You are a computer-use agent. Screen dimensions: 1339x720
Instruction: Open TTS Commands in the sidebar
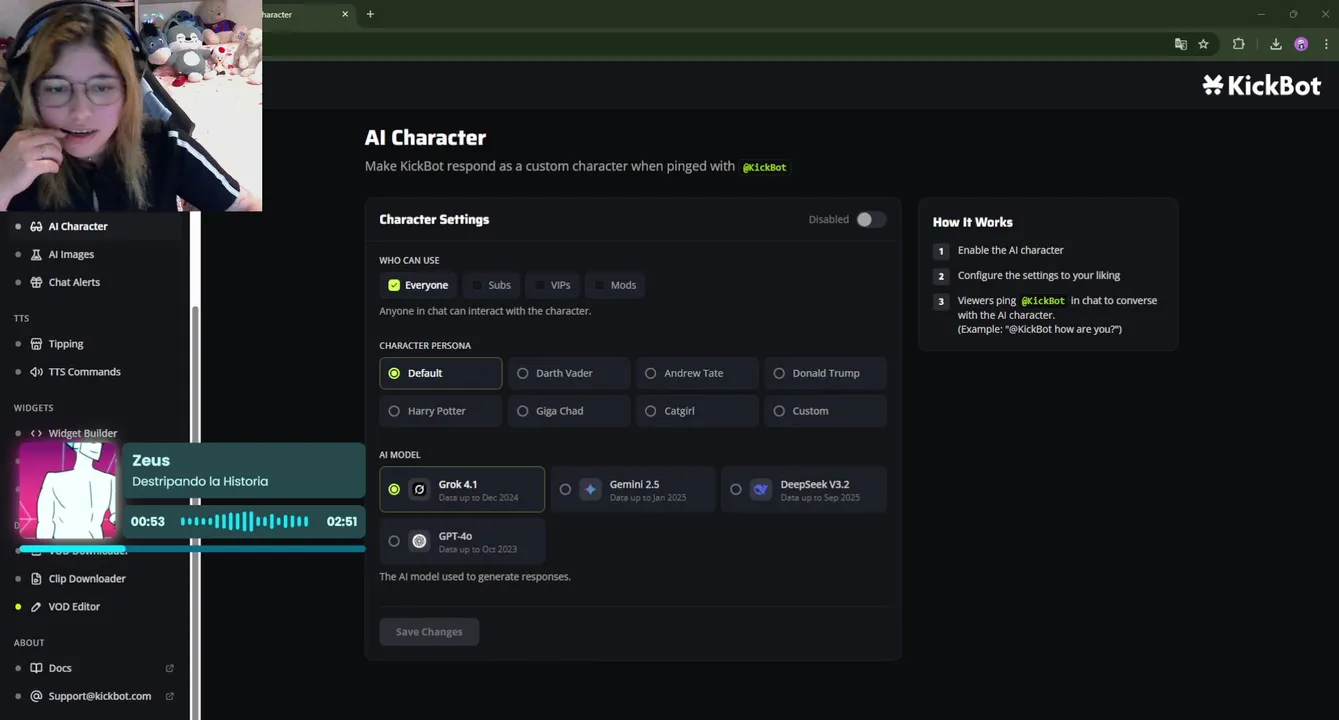(x=84, y=372)
